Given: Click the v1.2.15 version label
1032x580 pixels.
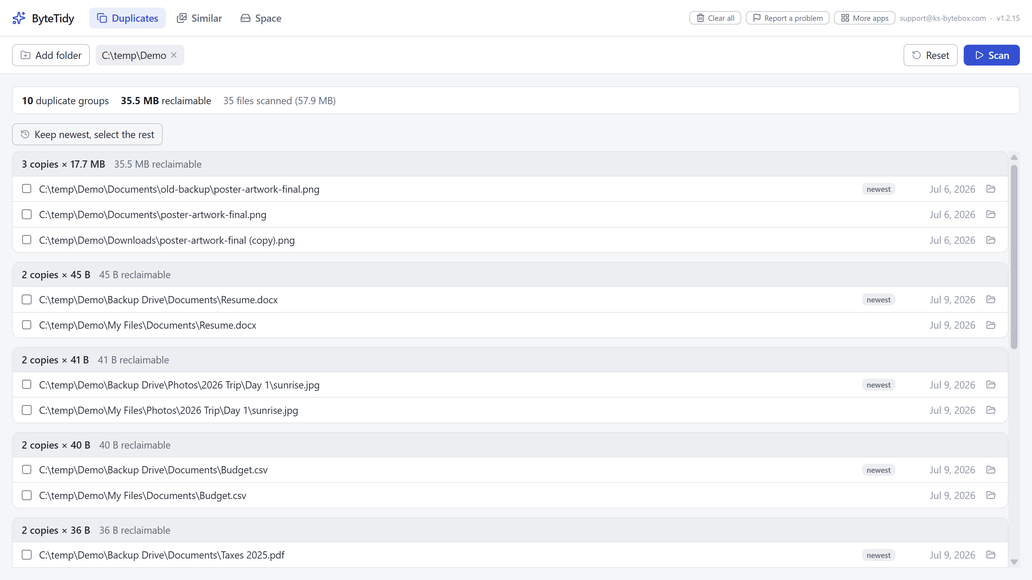Looking at the screenshot, I should pos(1008,18).
